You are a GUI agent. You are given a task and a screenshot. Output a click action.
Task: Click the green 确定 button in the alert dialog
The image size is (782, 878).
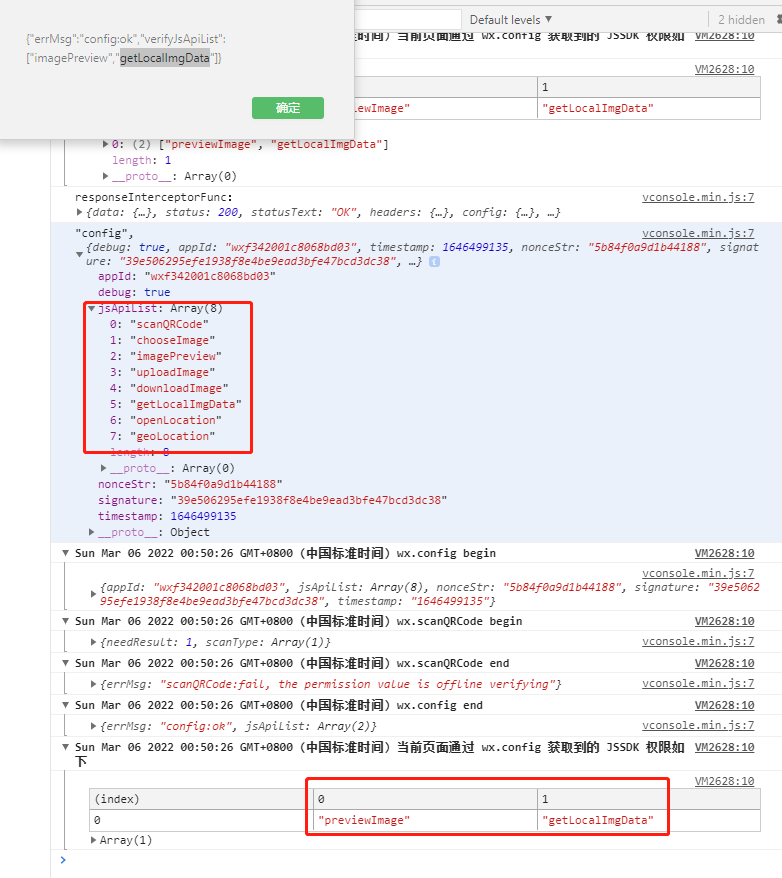click(x=288, y=108)
